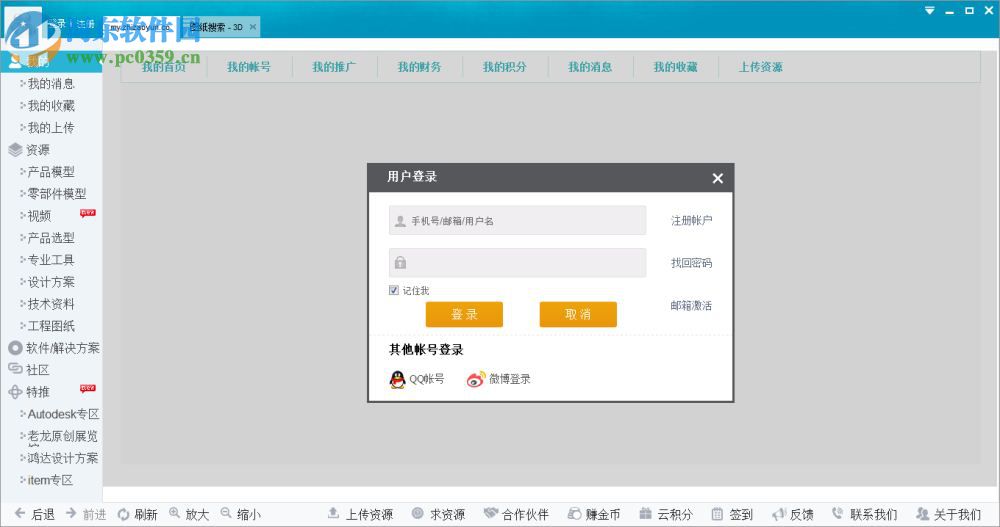Select 产品选型 in the sidebar
Image resolution: width=1000 pixels, height=527 pixels.
pyautogui.click(x=51, y=237)
